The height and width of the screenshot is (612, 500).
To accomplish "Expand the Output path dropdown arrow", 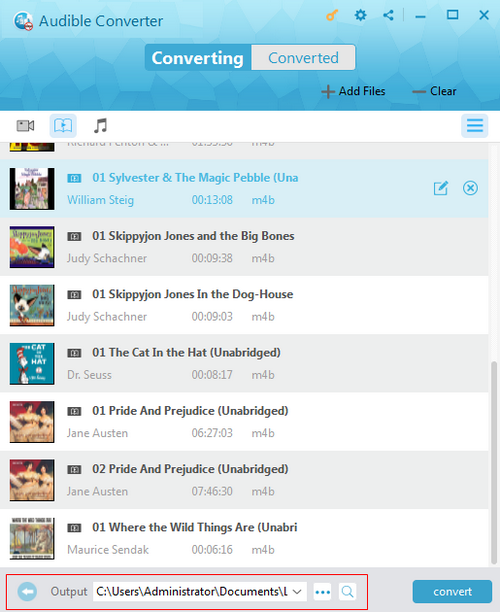I will click(297, 592).
